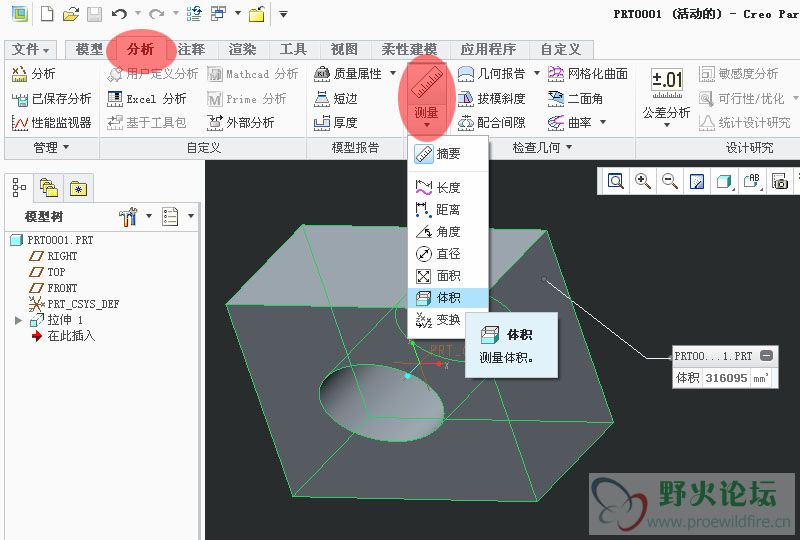Click the model tree tab icon
This screenshot has height=540, width=800.
[19, 188]
